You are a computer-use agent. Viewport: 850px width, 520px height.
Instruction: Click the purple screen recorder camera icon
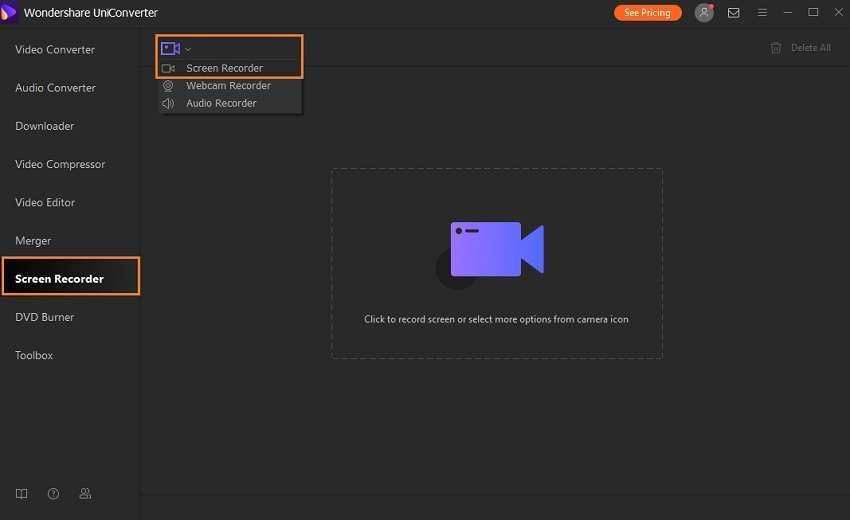pos(170,49)
